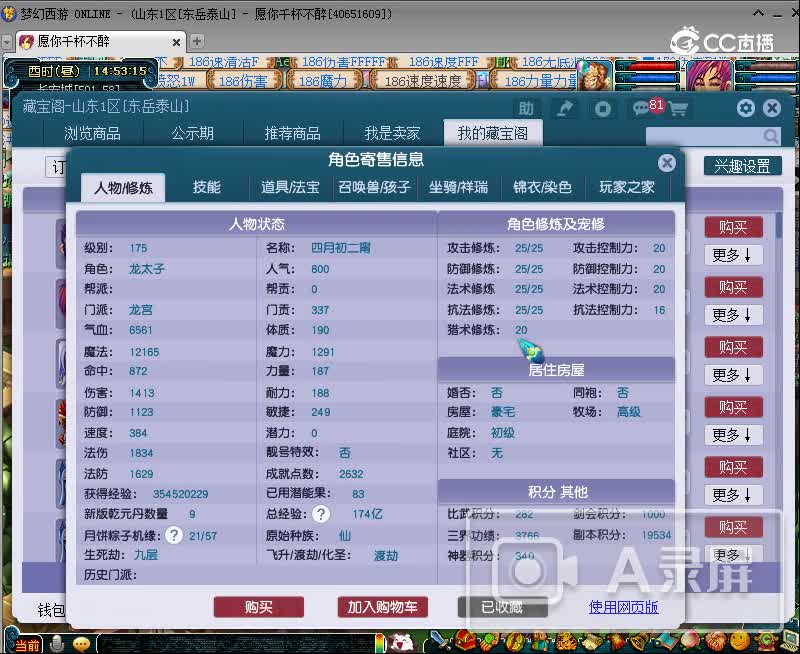
Task: Open 公示期 navigation tab
Action: pyautogui.click(x=192, y=134)
